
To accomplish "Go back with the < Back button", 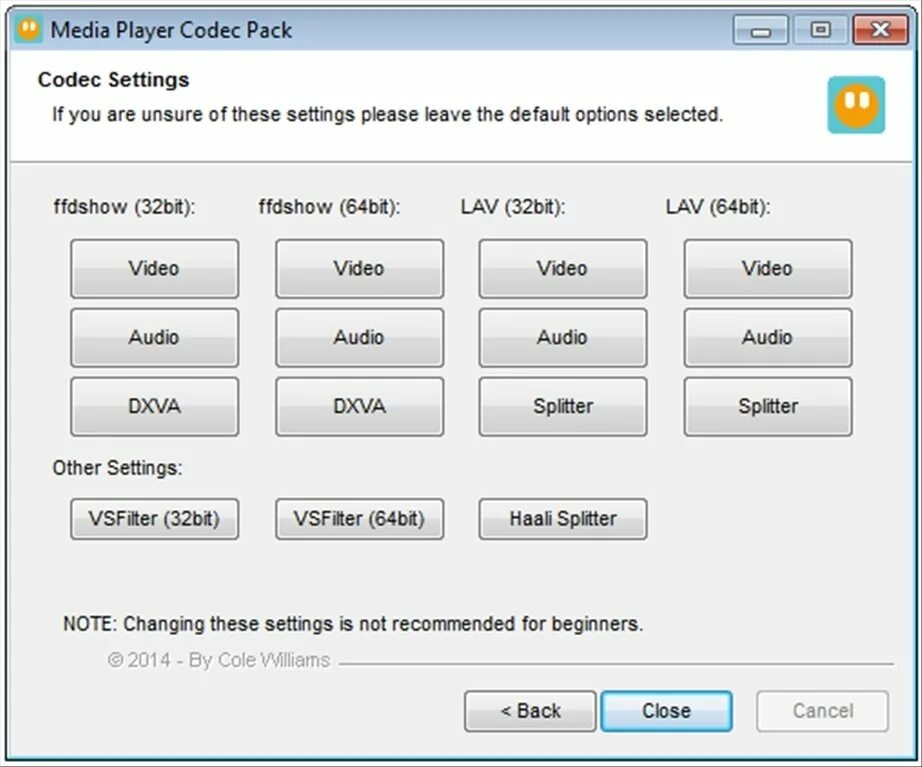I will coord(530,711).
